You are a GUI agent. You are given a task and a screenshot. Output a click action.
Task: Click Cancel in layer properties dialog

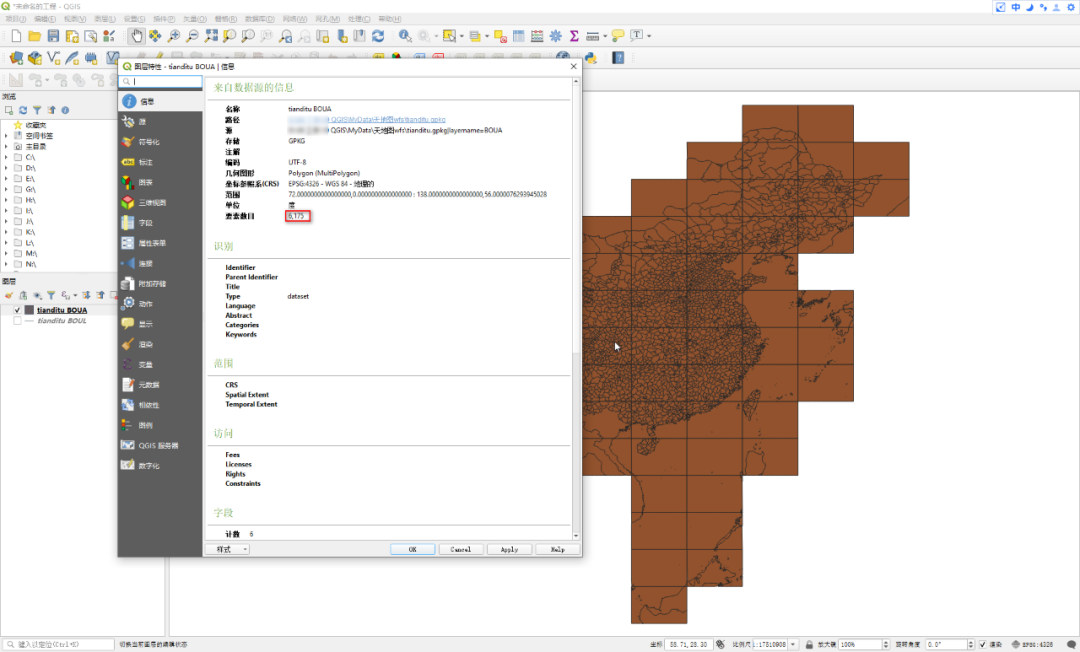(x=461, y=549)
